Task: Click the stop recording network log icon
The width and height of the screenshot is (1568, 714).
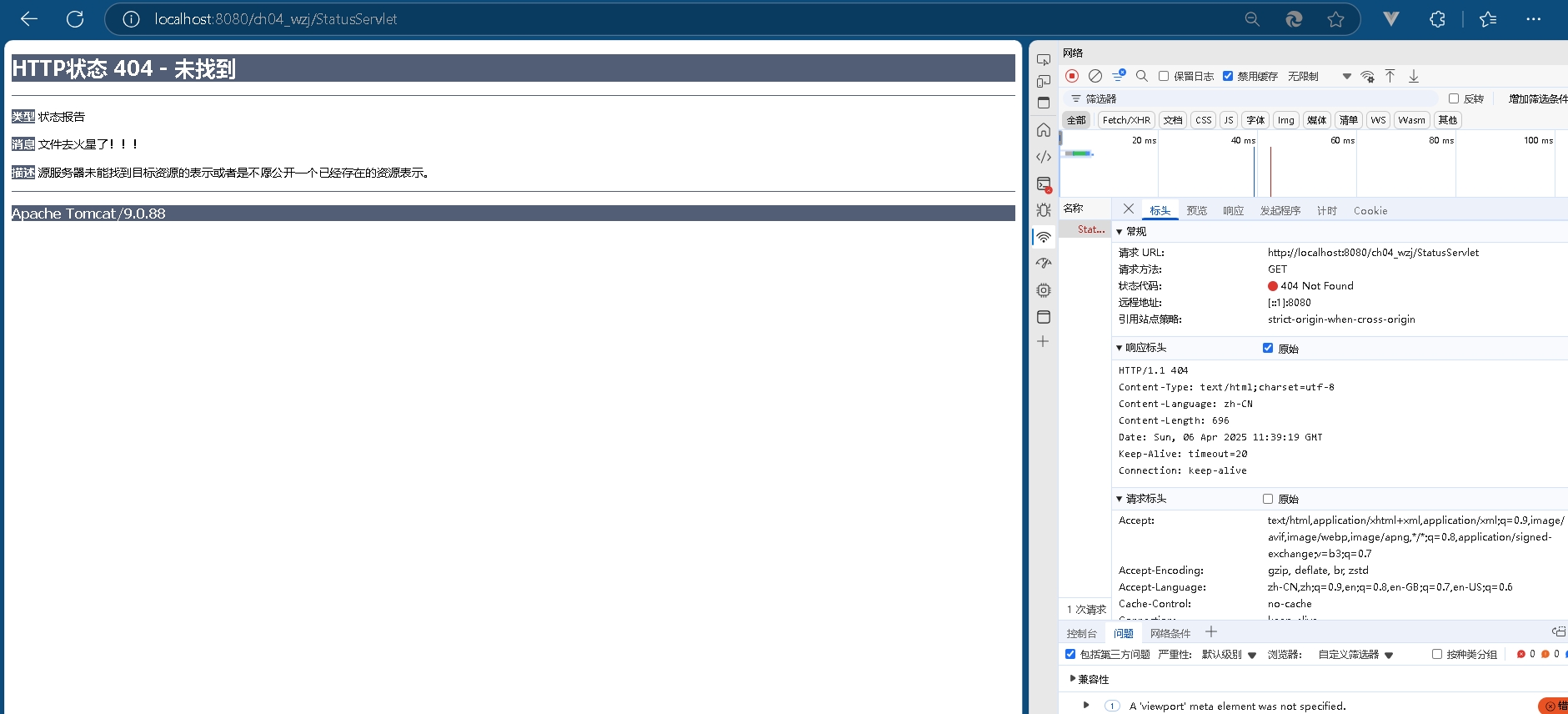Action: 1072,76
